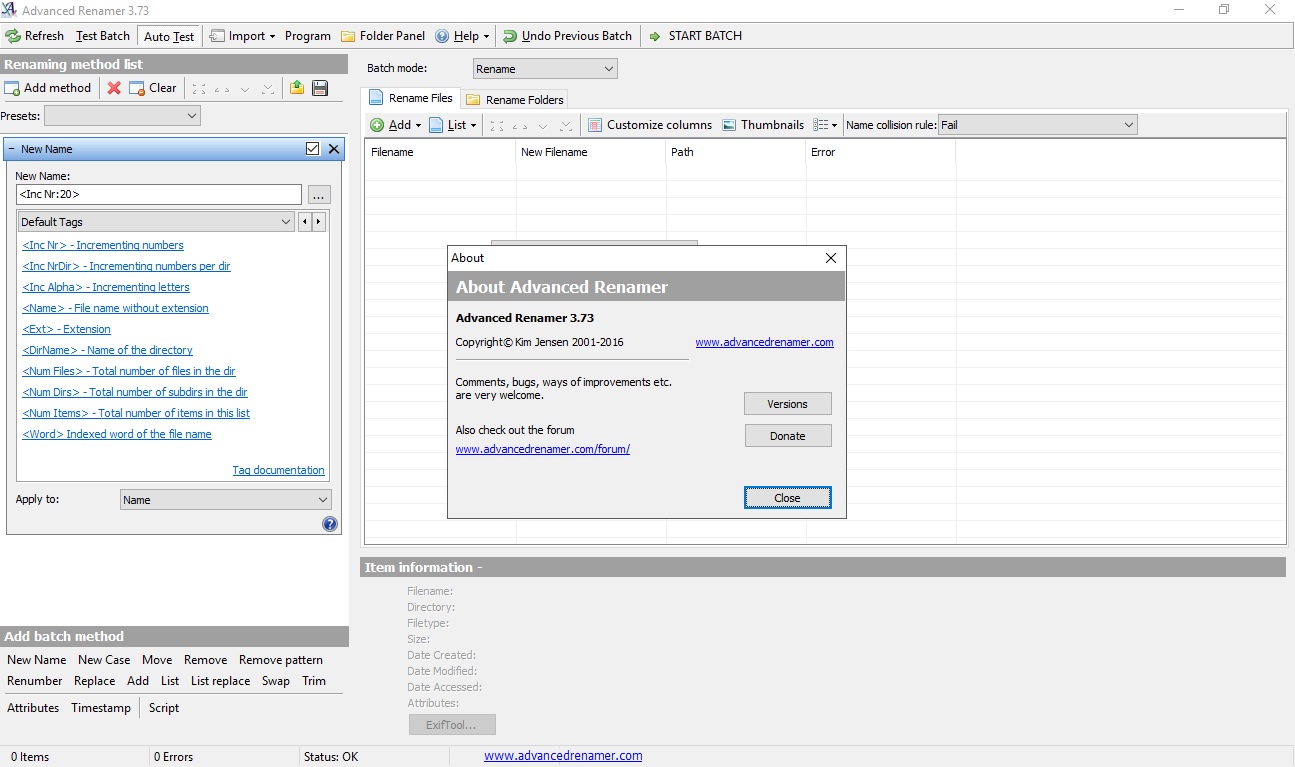Open the view mode list dropdown icon
Screen dimensions: 1295x767
[x=825, y=125]
